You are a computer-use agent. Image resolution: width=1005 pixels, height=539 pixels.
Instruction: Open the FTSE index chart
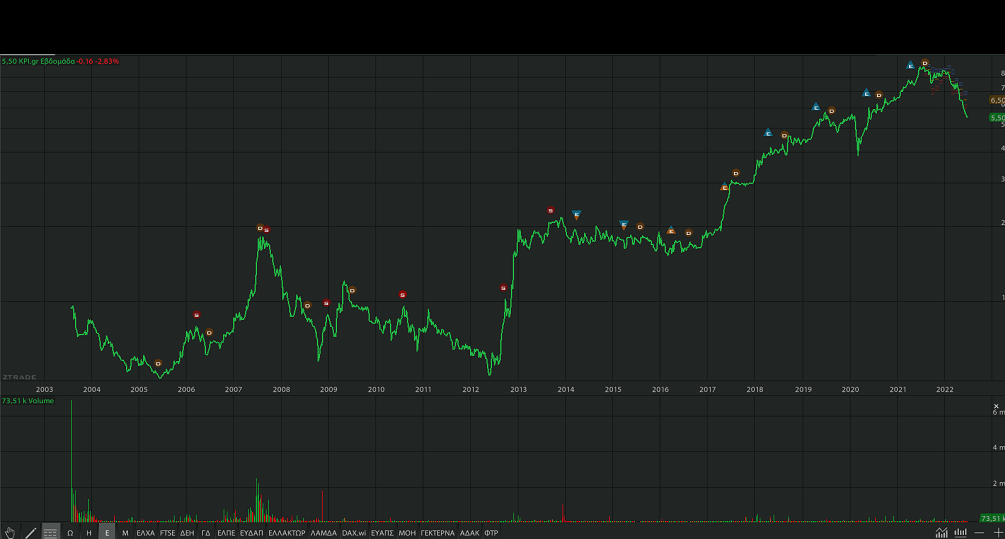[167, 533]
